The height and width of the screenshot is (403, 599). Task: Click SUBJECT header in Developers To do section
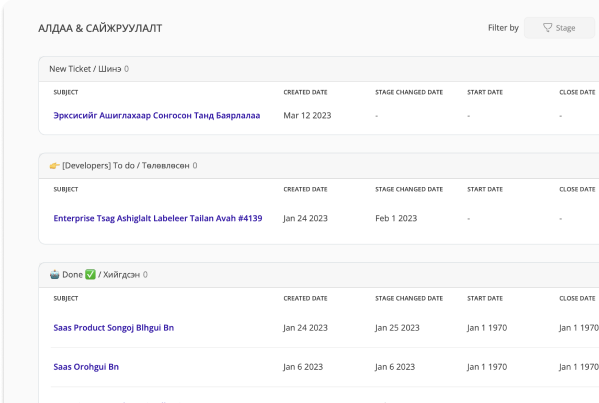[x=66, y=189]
